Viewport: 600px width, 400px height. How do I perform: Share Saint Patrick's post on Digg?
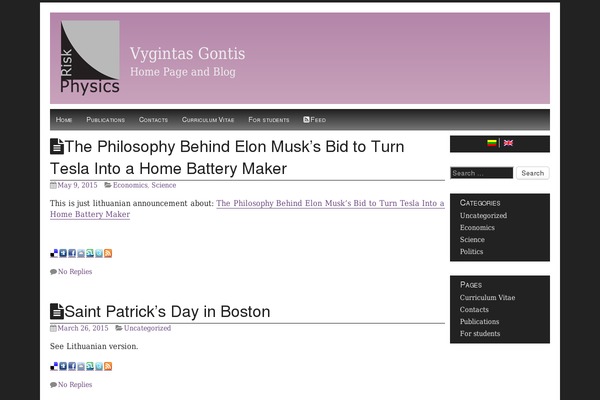(63, 366)
